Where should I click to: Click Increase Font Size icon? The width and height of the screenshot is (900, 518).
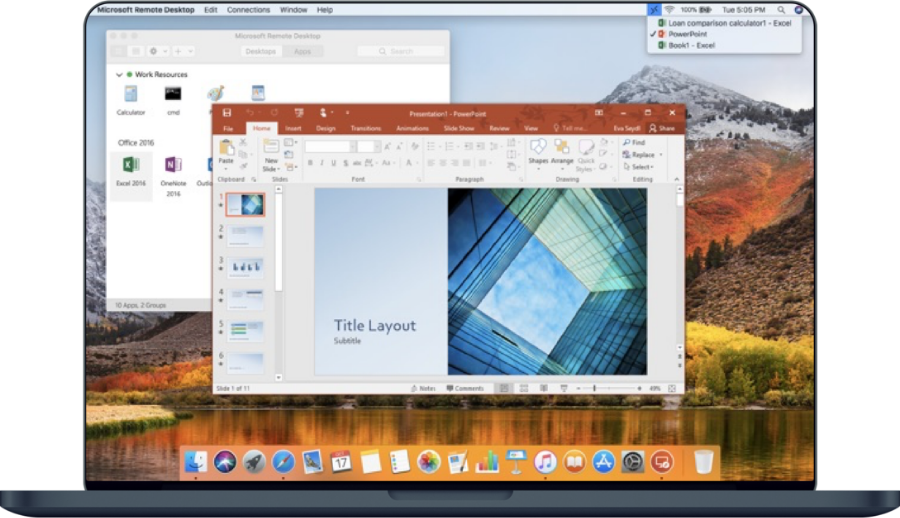388,147
